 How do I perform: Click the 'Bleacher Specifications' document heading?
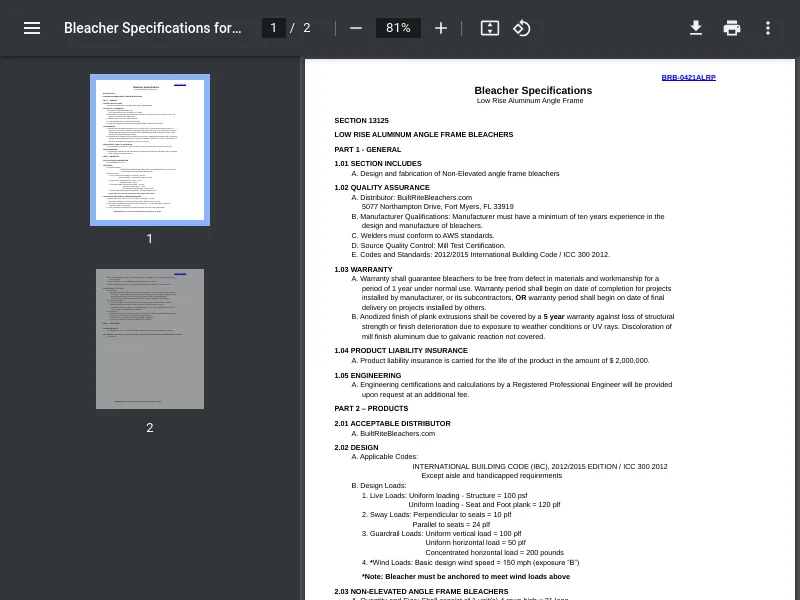tap(533, 90)
